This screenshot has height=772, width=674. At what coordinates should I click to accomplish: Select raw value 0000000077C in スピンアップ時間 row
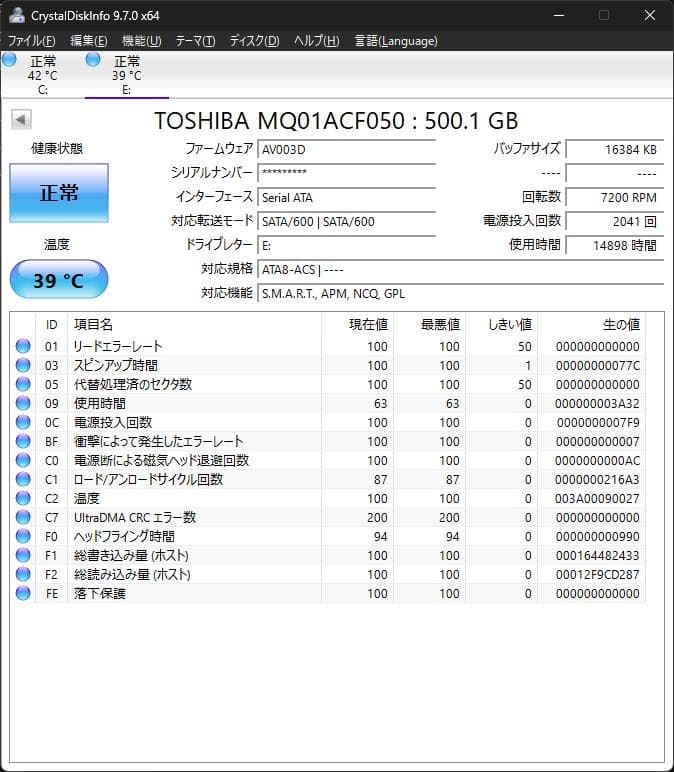coord(598,365)
